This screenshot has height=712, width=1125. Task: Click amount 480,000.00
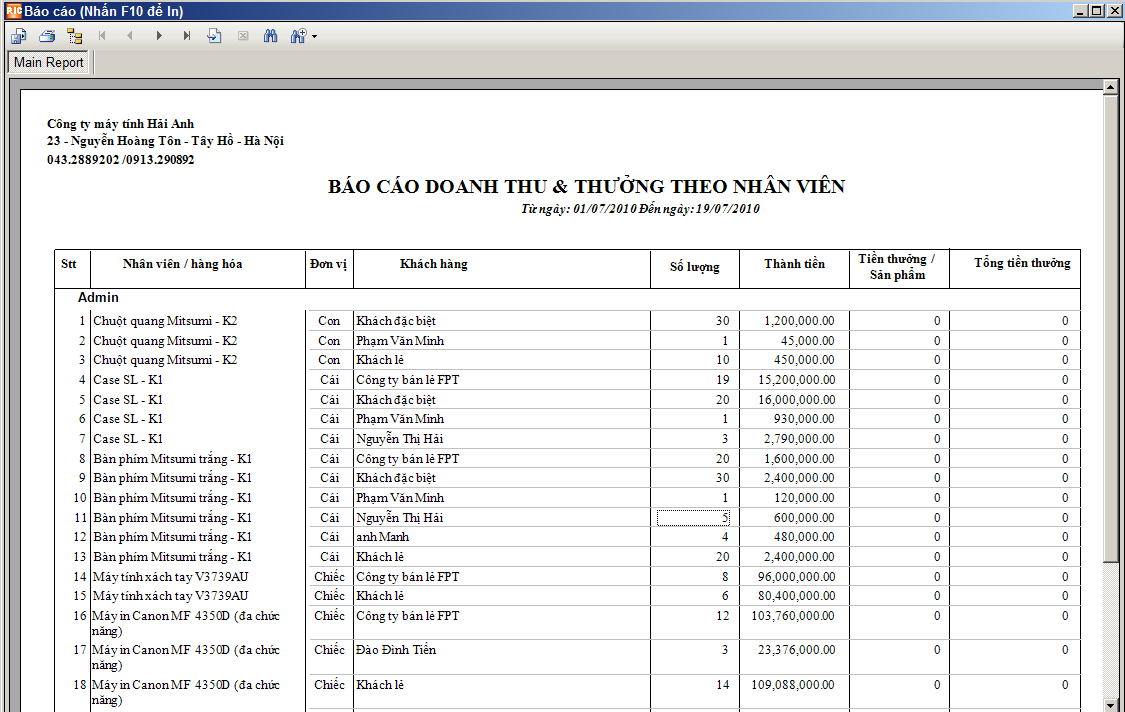coord(804,537)
